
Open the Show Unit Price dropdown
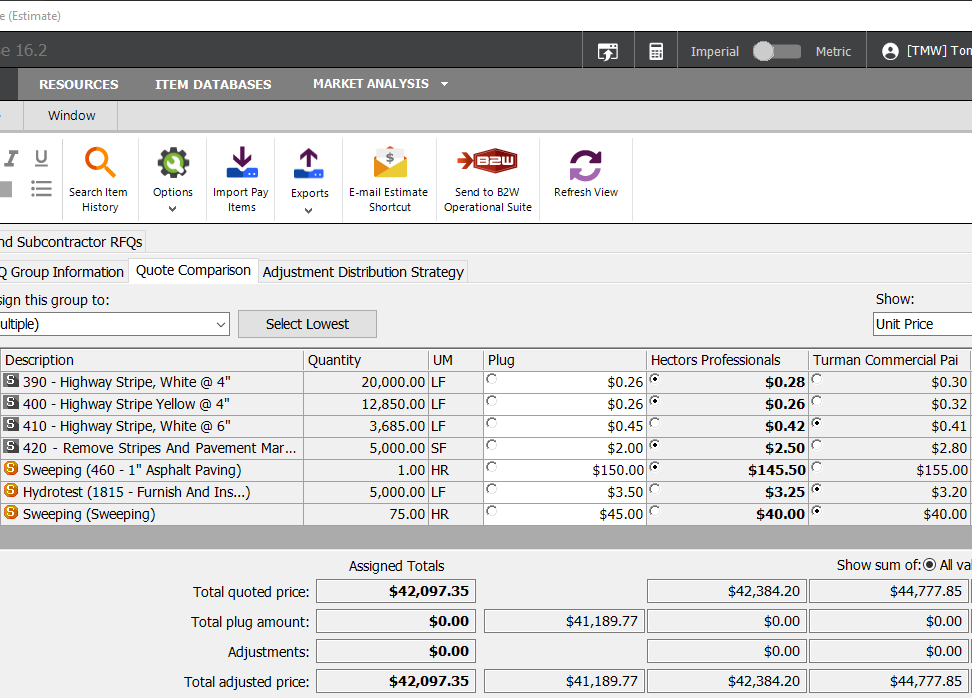(x=922, y=324)
